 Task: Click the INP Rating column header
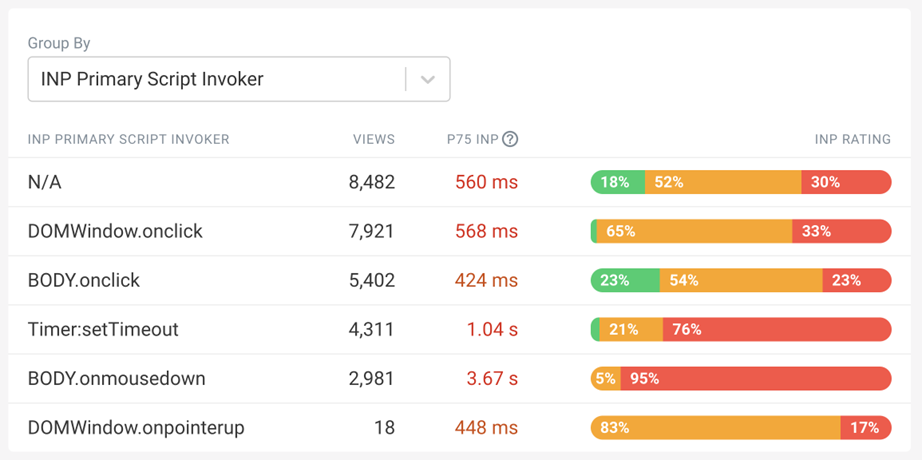(852, 139)
